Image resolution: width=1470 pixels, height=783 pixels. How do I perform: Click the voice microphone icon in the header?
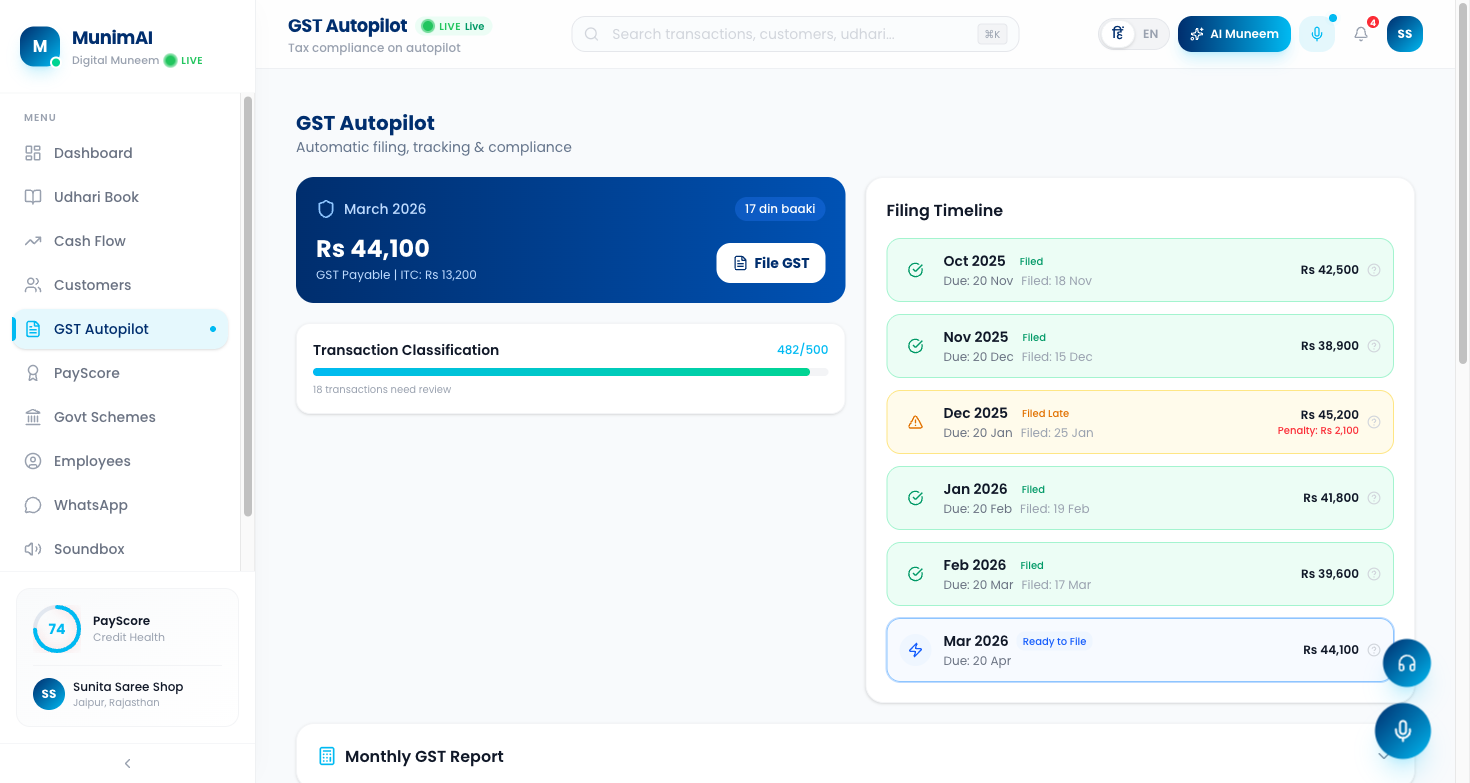(x=1316, y=33)
